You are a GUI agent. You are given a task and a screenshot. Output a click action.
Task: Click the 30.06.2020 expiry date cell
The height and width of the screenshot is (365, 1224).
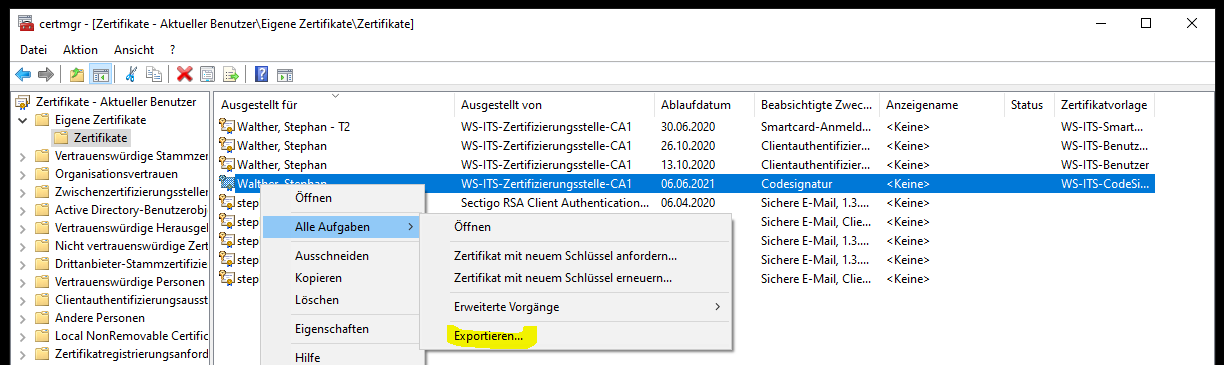point(688,127)
